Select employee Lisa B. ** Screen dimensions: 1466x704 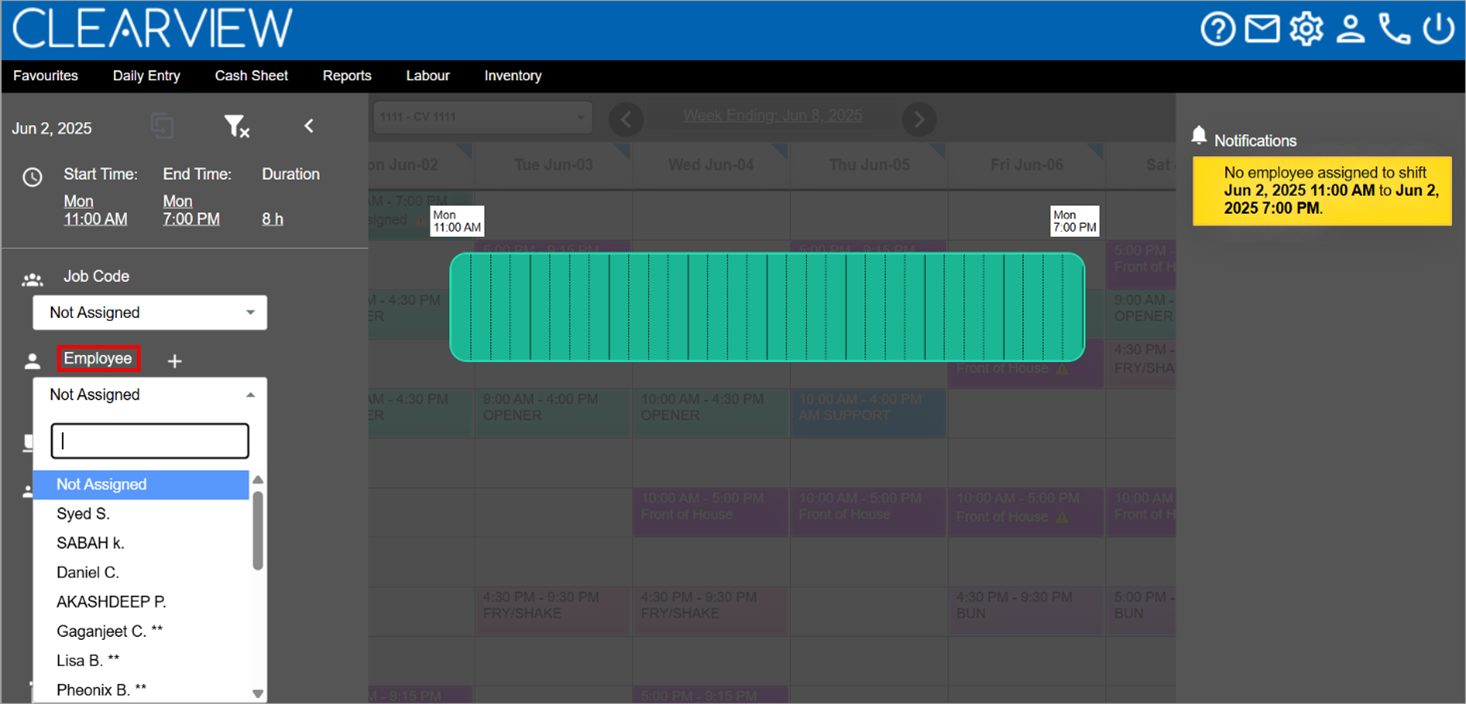(x=141, y=661)
